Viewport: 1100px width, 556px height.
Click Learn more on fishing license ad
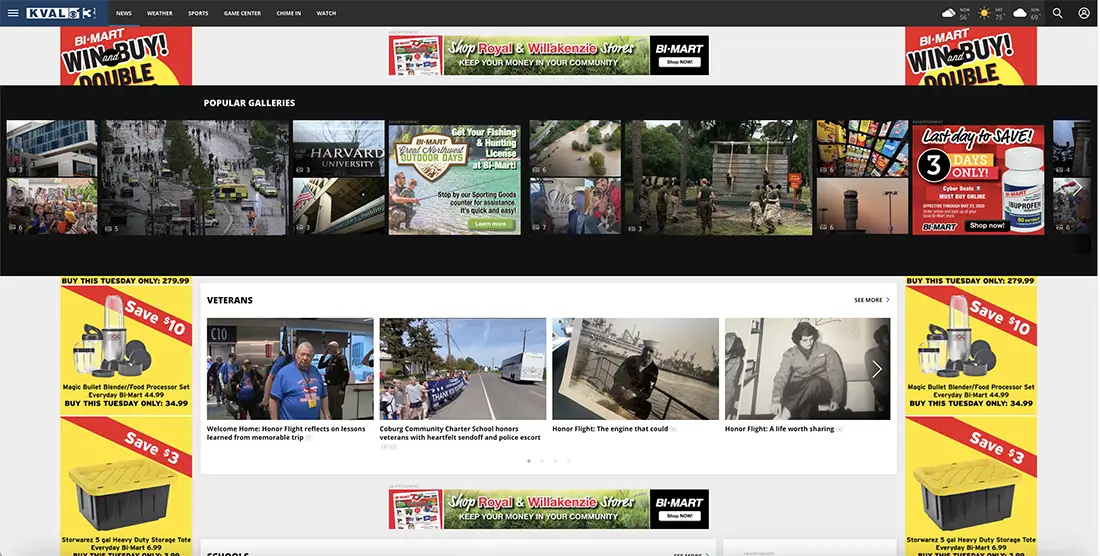490,224
